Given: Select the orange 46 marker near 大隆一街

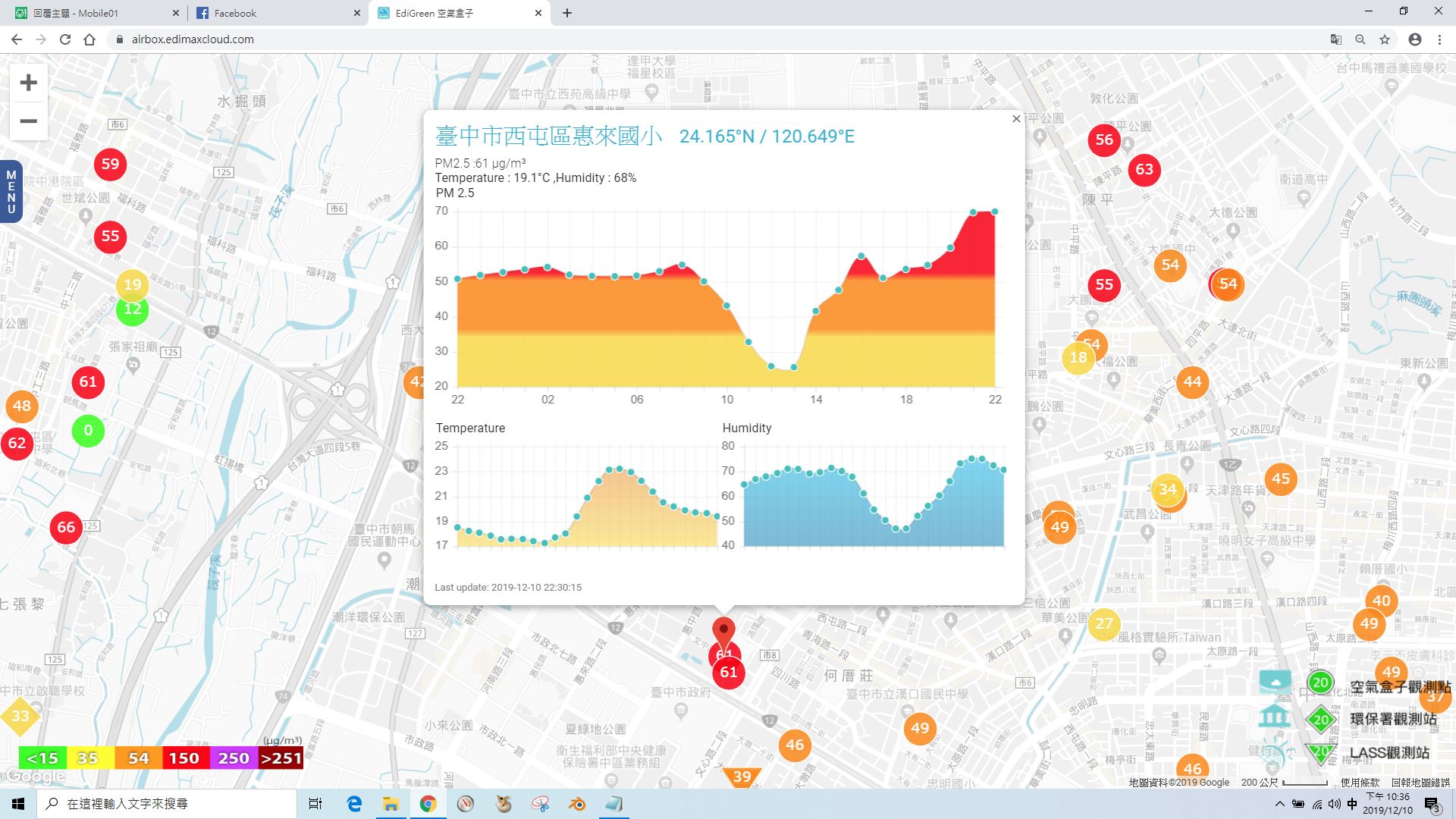Looking at the screenshot, I should tap(795, 745).
